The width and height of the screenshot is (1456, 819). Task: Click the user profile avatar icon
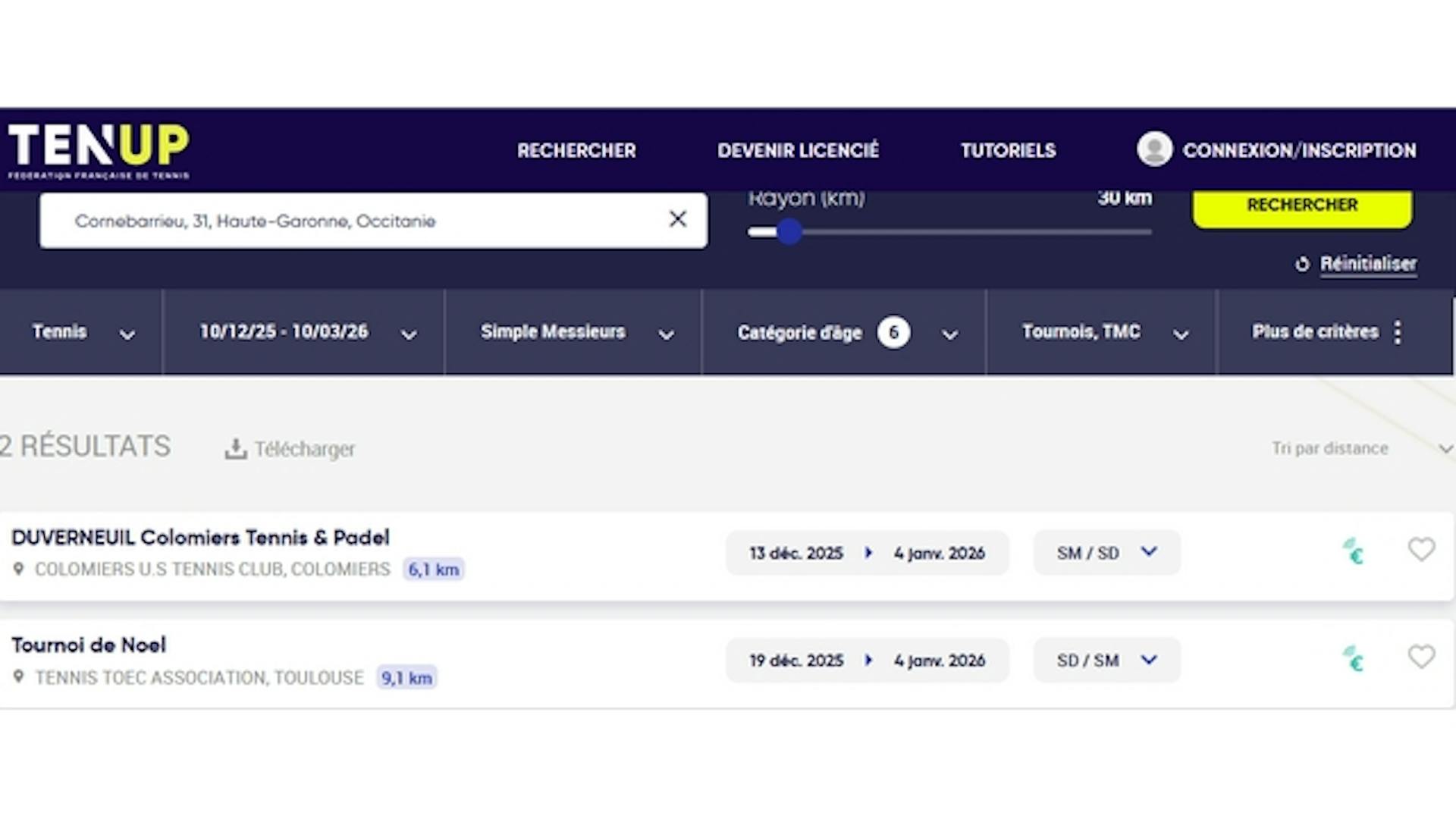pyautogui.click(x=1154, y=149)
